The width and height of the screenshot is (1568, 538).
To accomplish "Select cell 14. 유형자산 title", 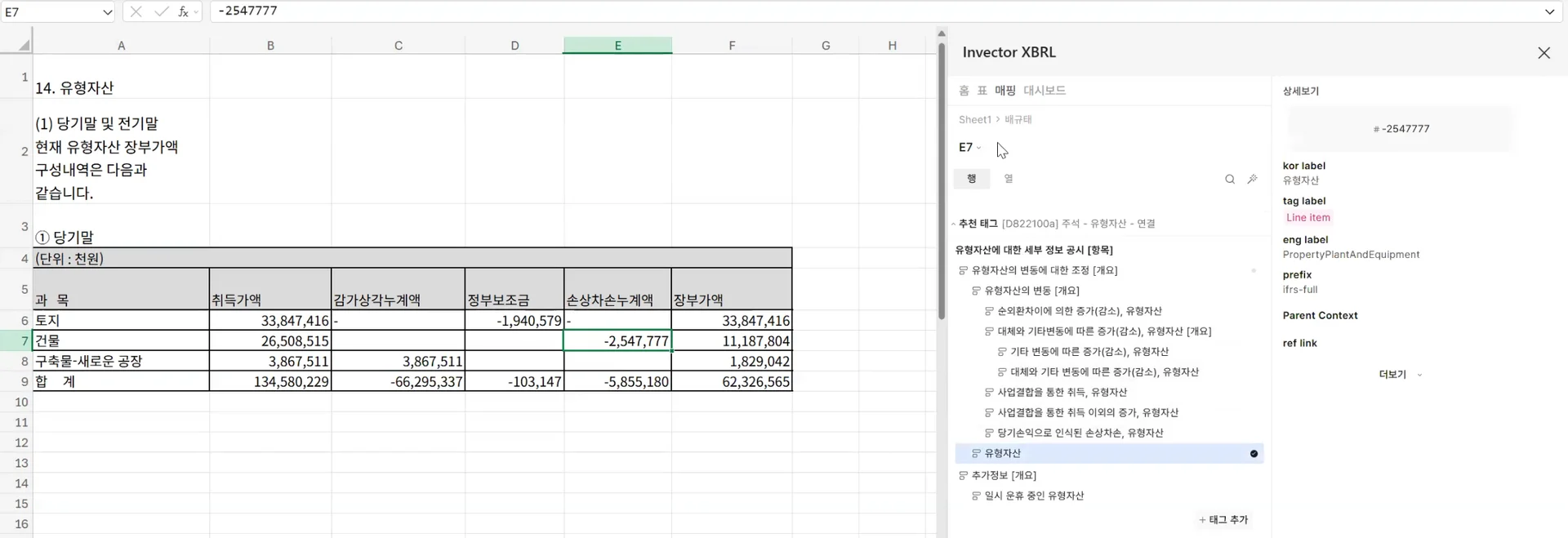I will point(121,77).
